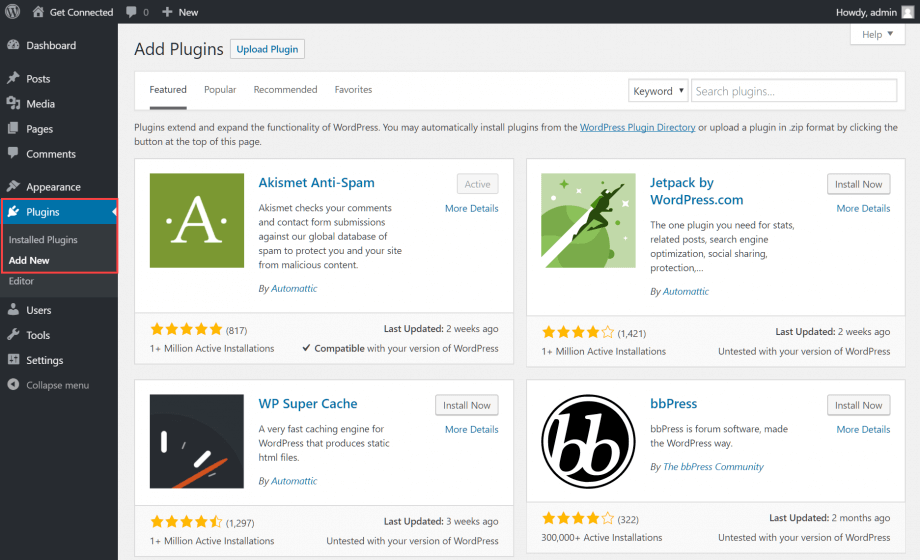Switch to the Featured tab

tap(168, 90)
